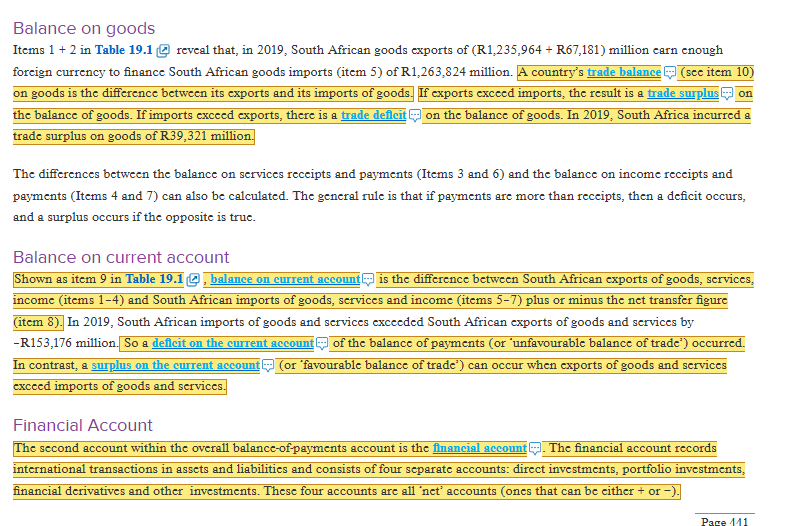Open the balance on current account link
This screenshot has height=526, width=804.
285,279
